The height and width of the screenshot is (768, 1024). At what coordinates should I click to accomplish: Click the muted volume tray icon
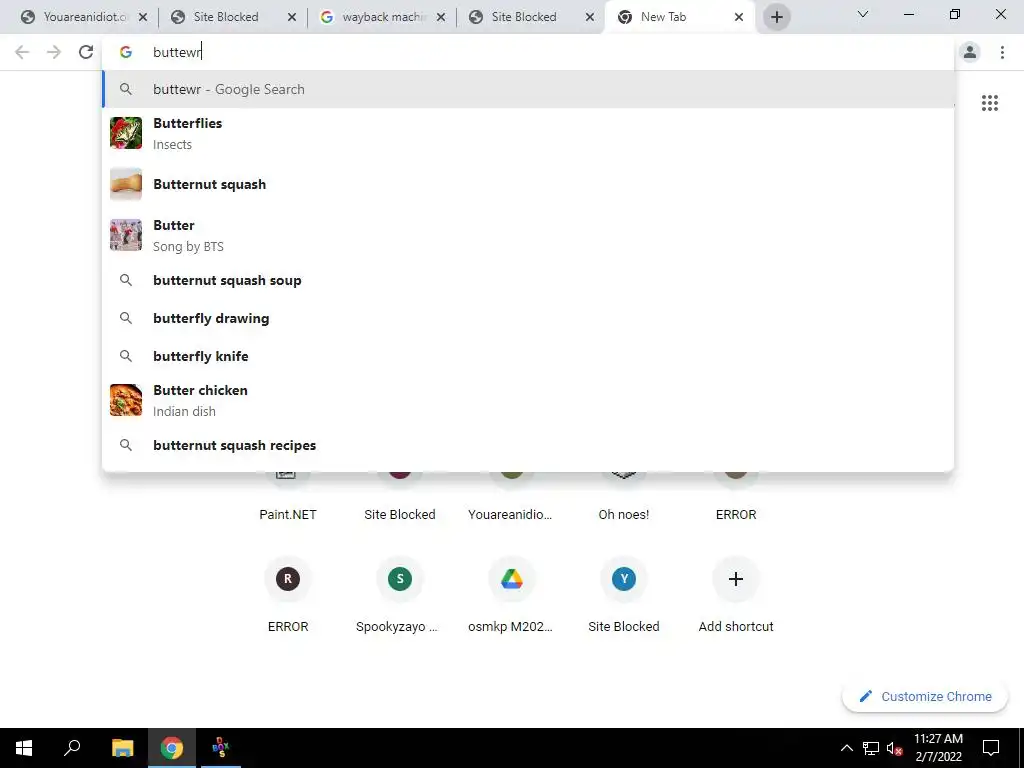point(895,748)
